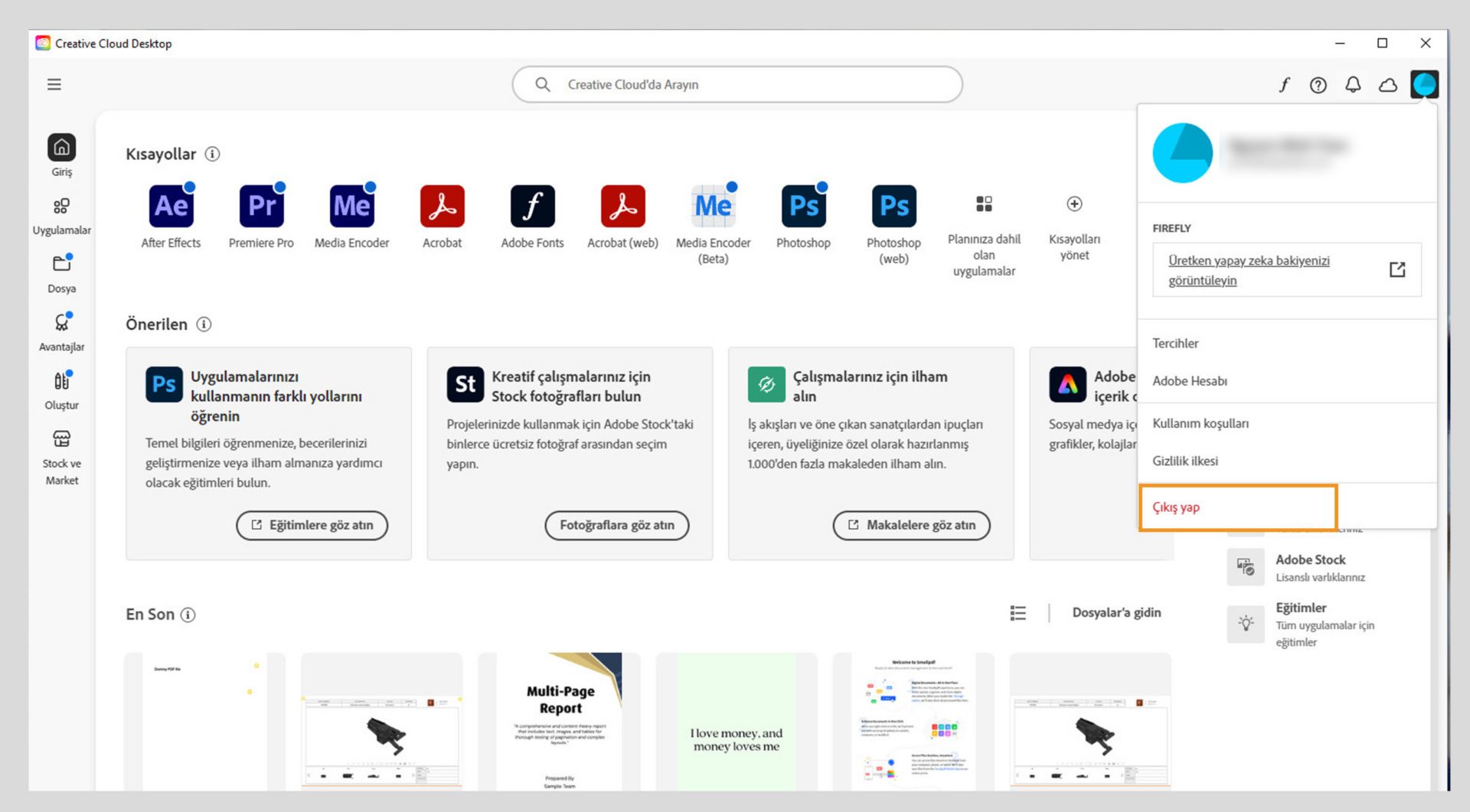Image resolution: width=1470 pixels, height=812 pixels.
Task: Open Dosya files section in sidebar
Action: coord(62,274)
